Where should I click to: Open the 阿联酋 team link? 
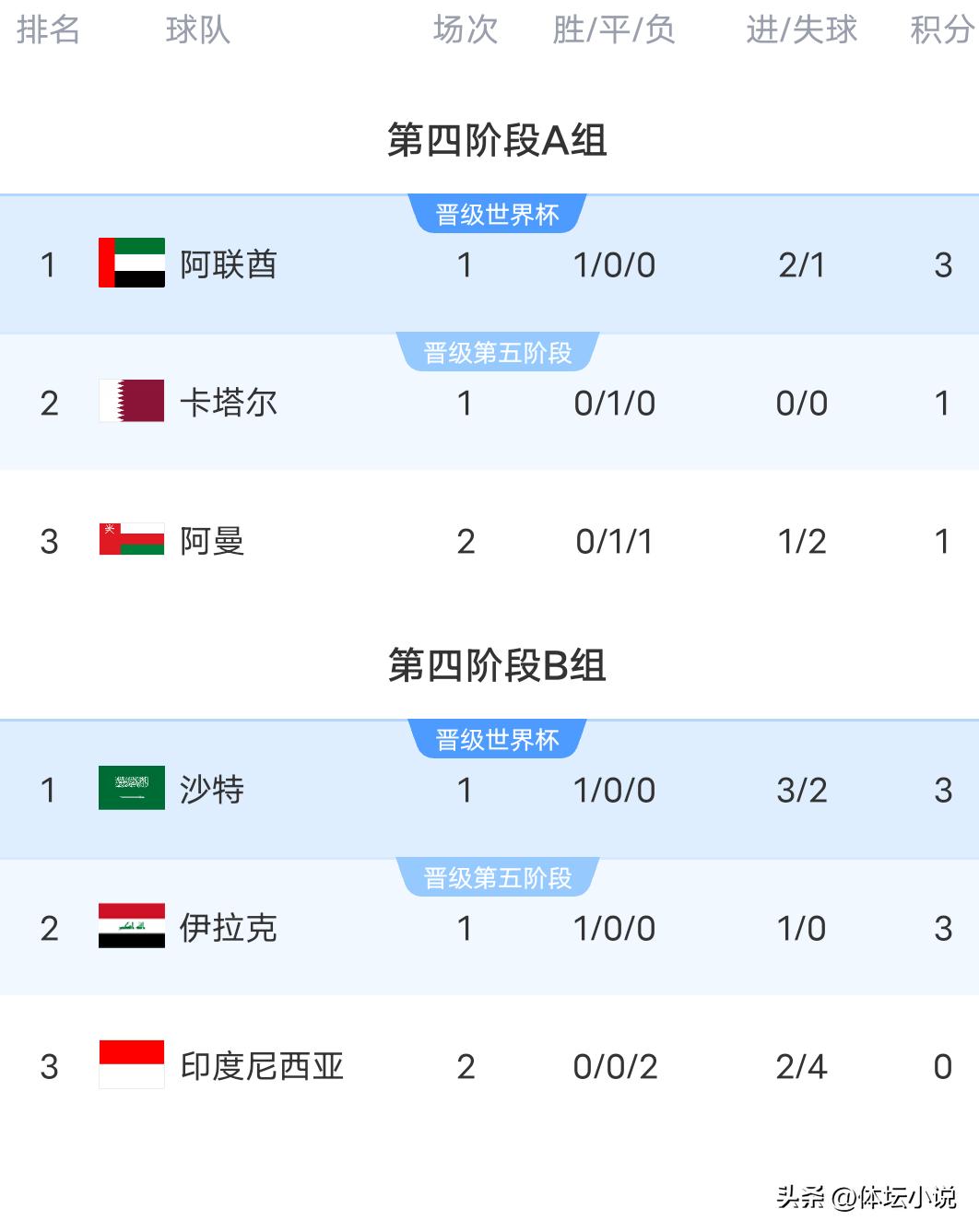(x=228, y=264)
